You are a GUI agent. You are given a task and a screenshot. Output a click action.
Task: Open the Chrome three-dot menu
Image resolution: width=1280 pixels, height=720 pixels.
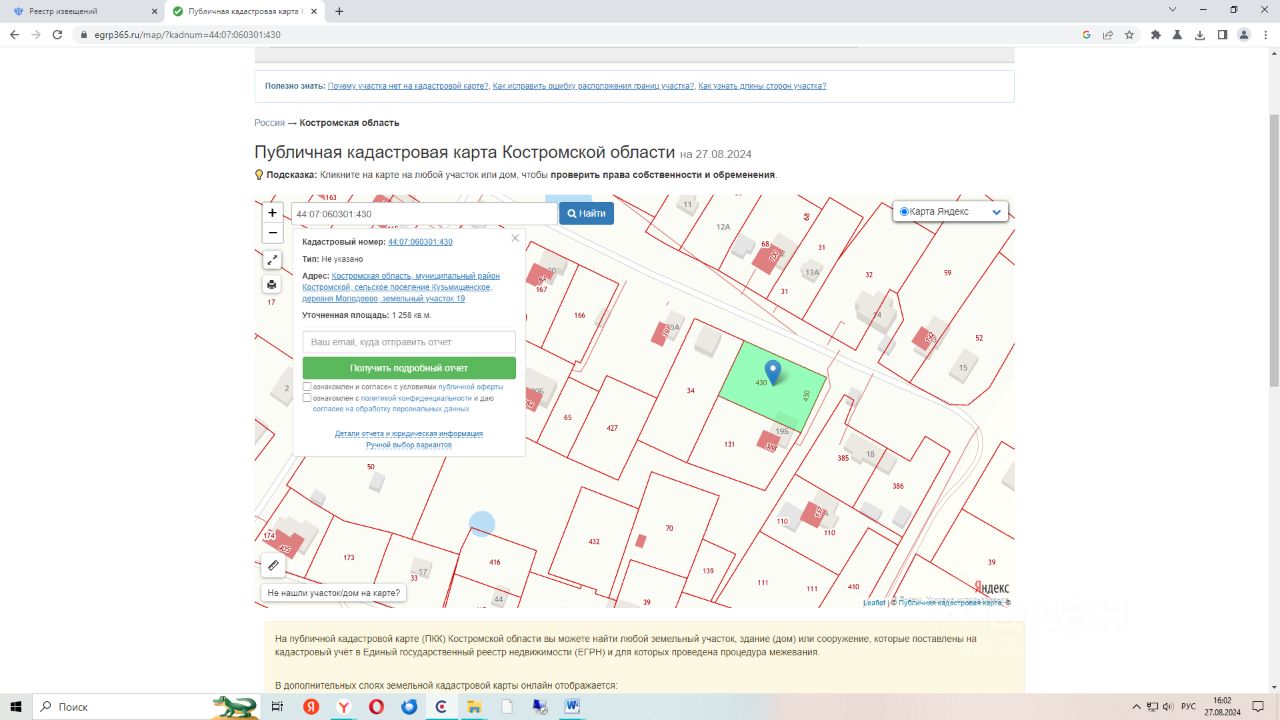(x=1265, y=34)
